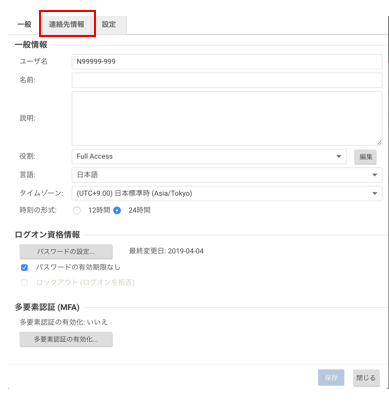Click the 説明 text area resize handle

point(379,142)
